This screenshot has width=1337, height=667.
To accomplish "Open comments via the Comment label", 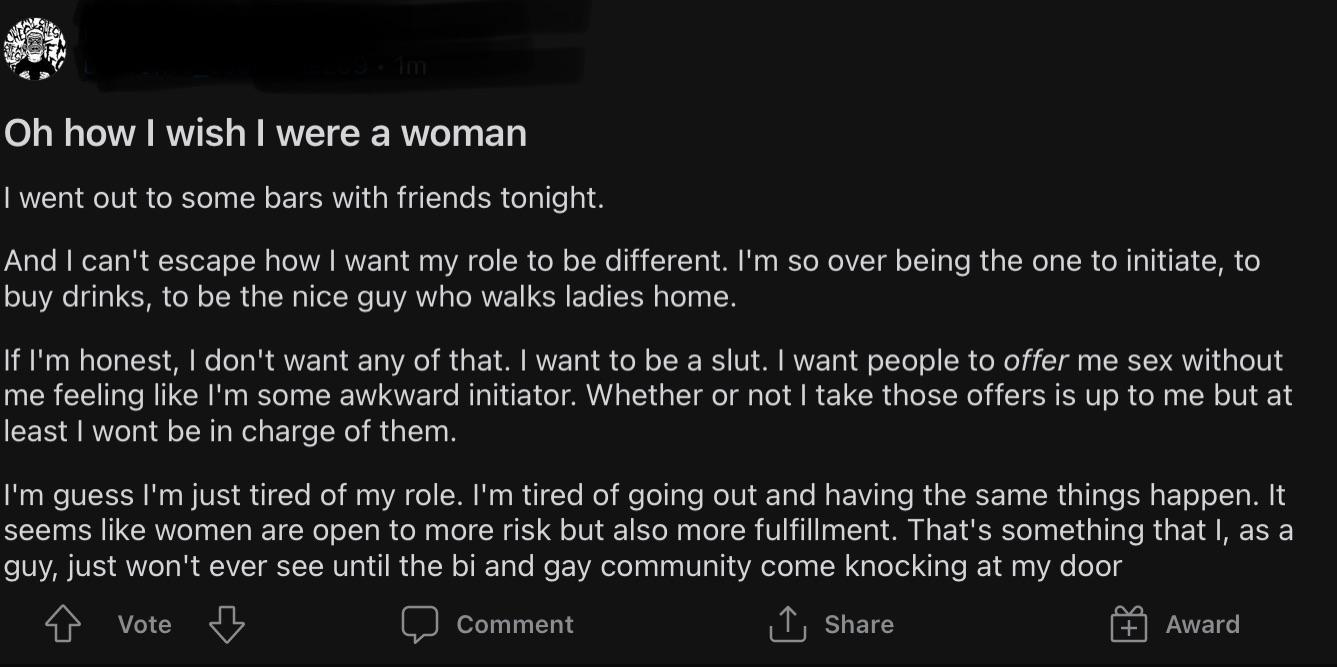I will click(x=514, y=625).
